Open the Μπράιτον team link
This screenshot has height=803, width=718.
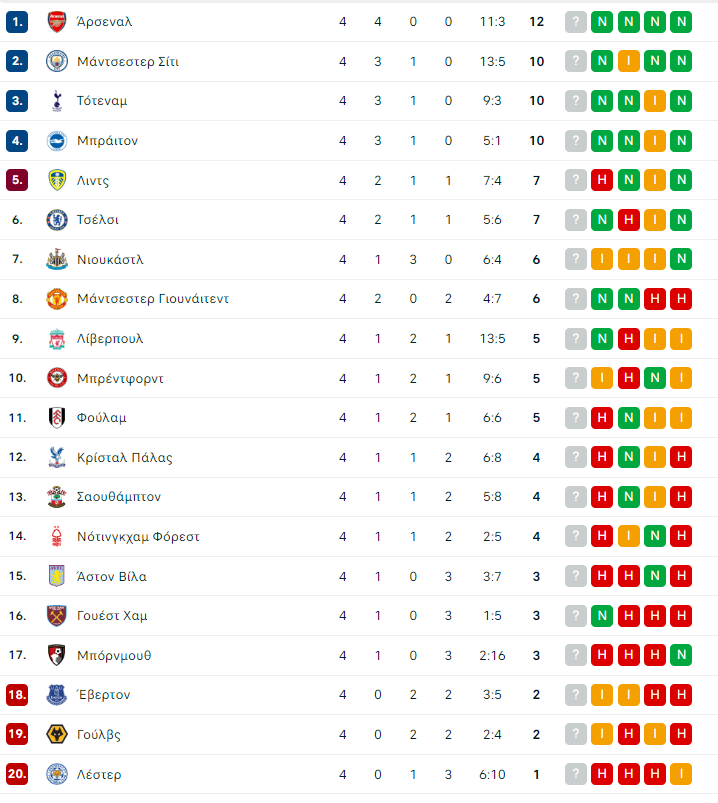pos(108,141)
